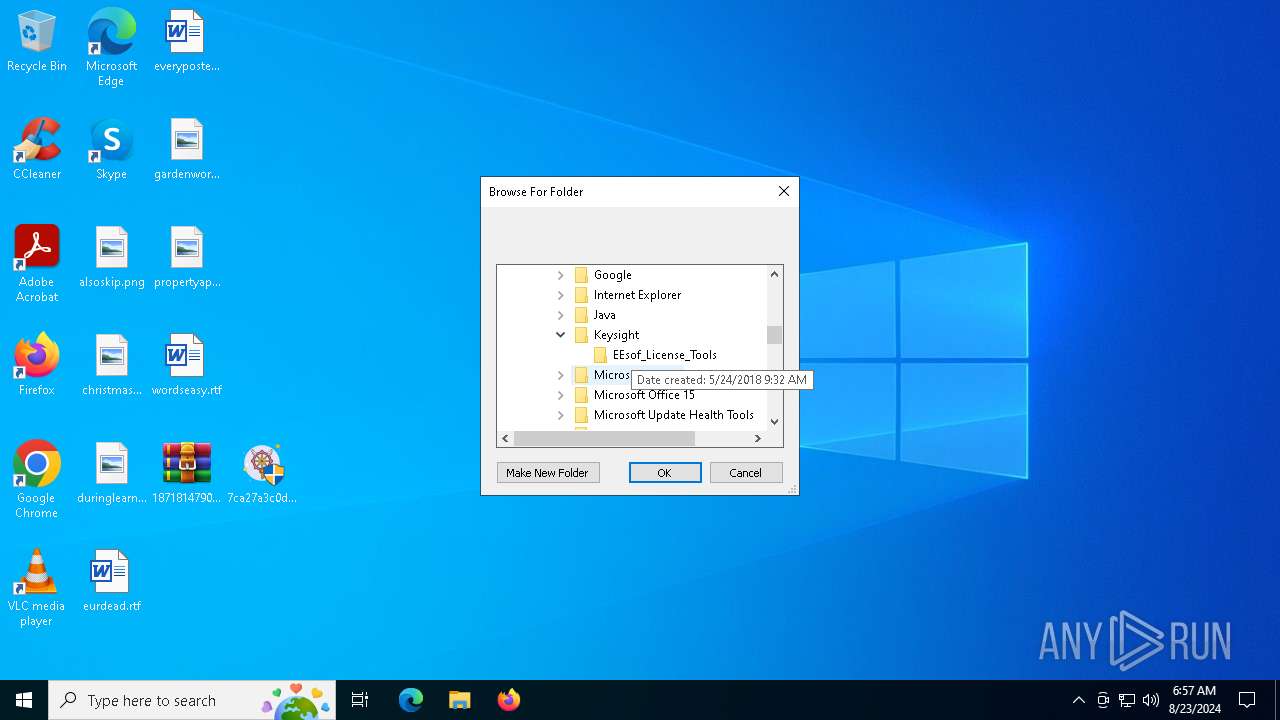Open the volume control in system tray

[1151, 700]
